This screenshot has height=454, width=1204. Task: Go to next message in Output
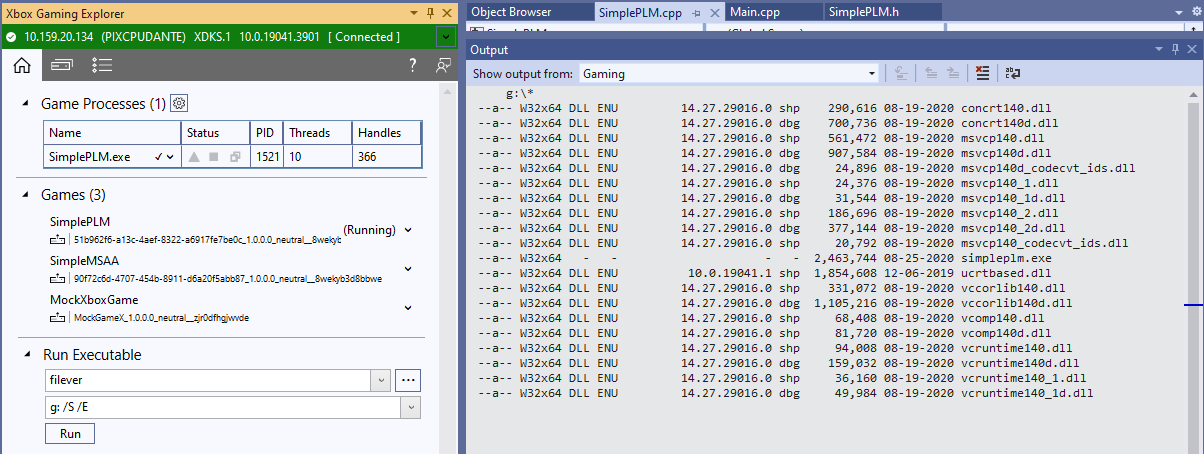953,73
